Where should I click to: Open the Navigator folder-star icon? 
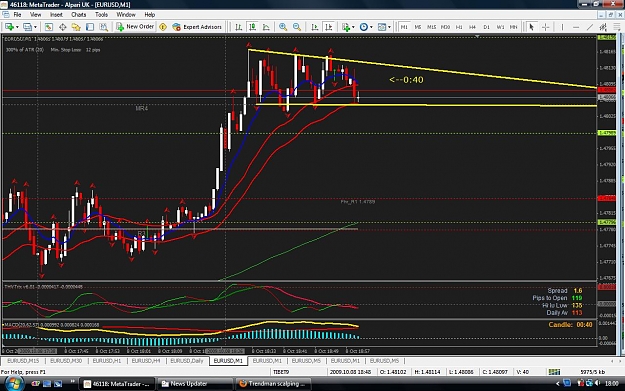click(76, 27)
